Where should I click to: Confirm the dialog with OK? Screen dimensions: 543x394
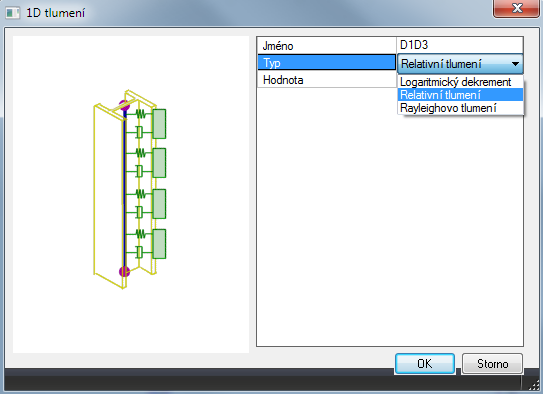pos(425,364)
